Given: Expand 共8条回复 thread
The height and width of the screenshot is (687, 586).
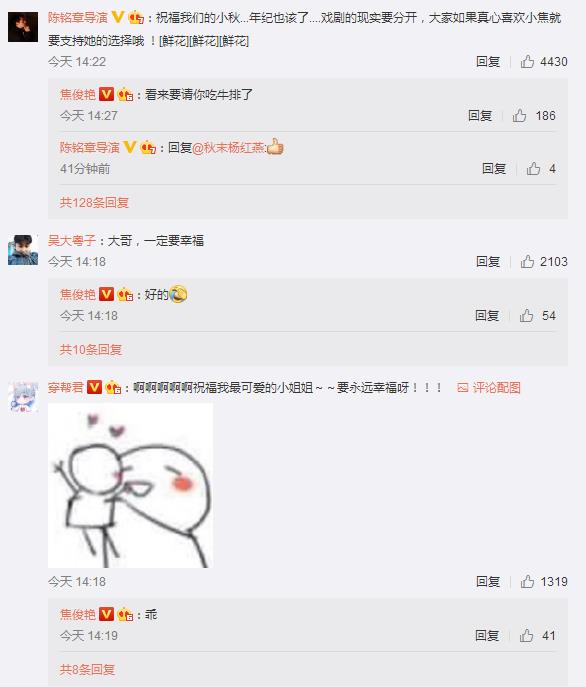Looking at the screenshot, I should pyautogui.click(x=87, y=669).
